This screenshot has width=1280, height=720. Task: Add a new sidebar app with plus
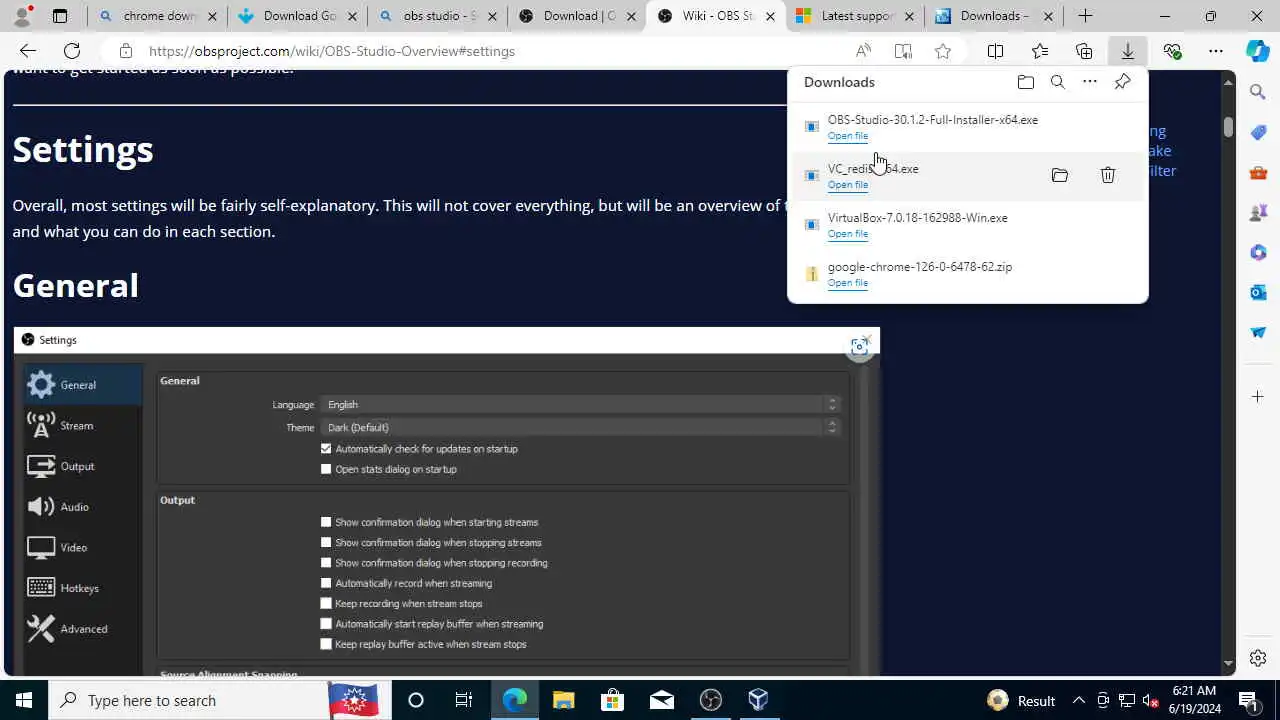tap(1258, 397)
